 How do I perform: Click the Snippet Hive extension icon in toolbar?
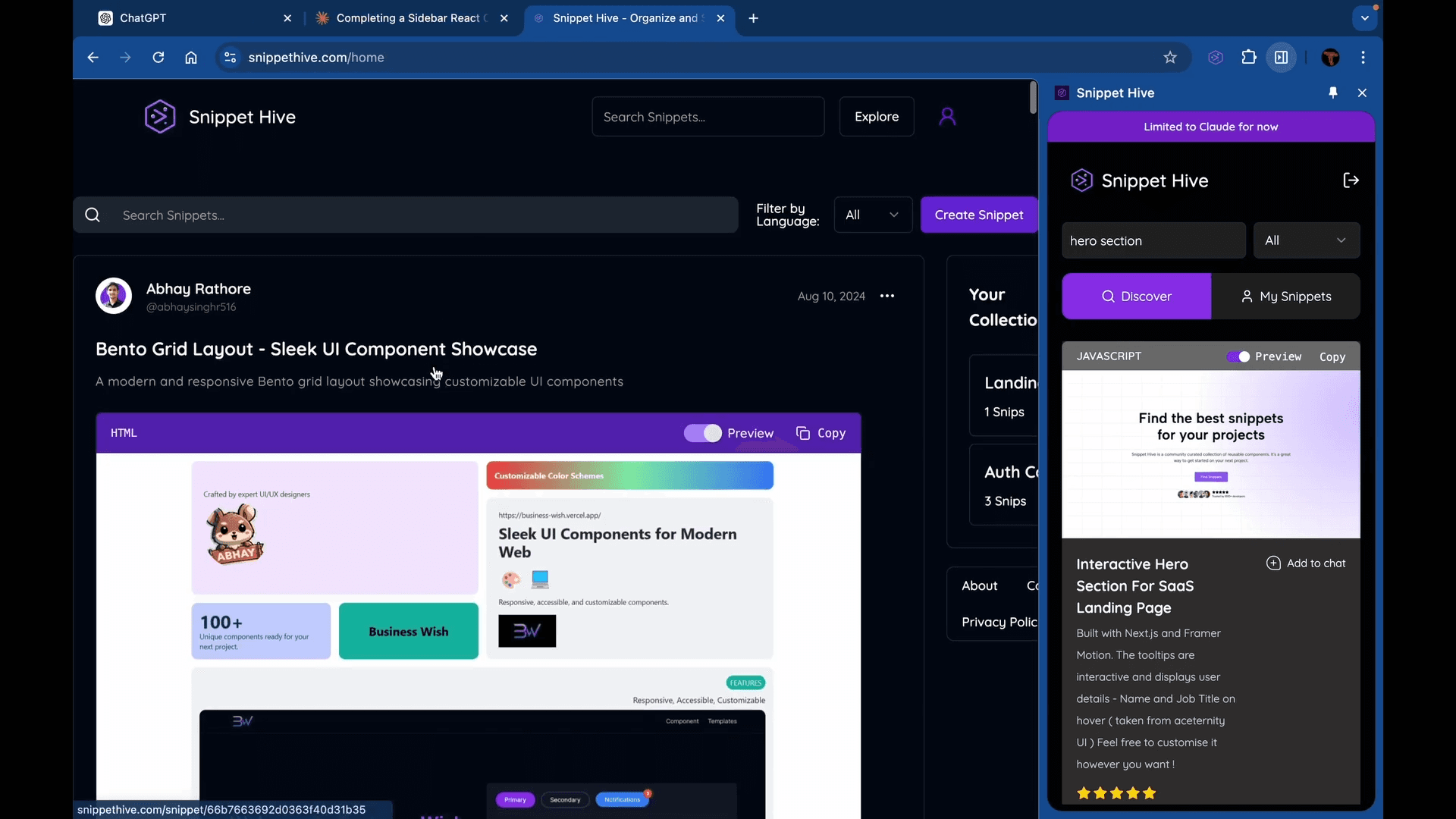[x=1216, y=57]
